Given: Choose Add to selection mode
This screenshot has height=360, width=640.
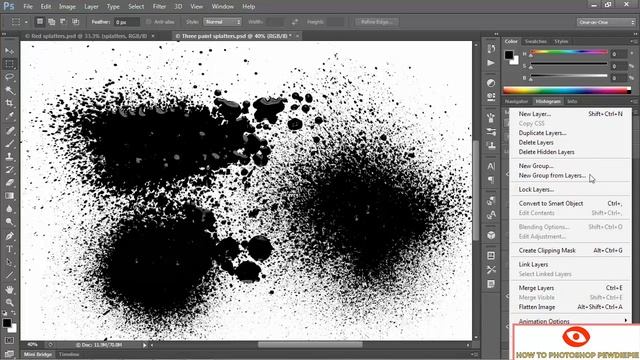Looking at the screenshot, I should click(51, 22).
